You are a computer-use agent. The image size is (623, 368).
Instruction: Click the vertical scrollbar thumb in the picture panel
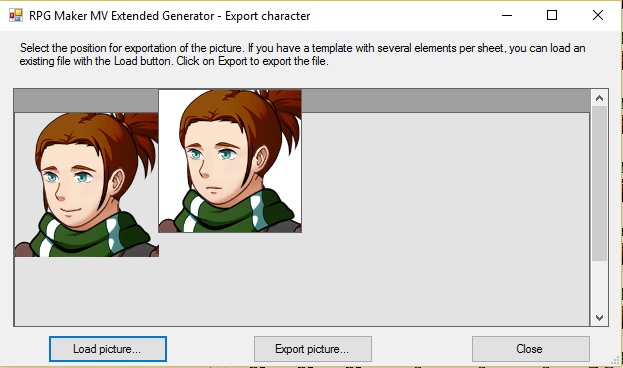[x=600, y=184]
